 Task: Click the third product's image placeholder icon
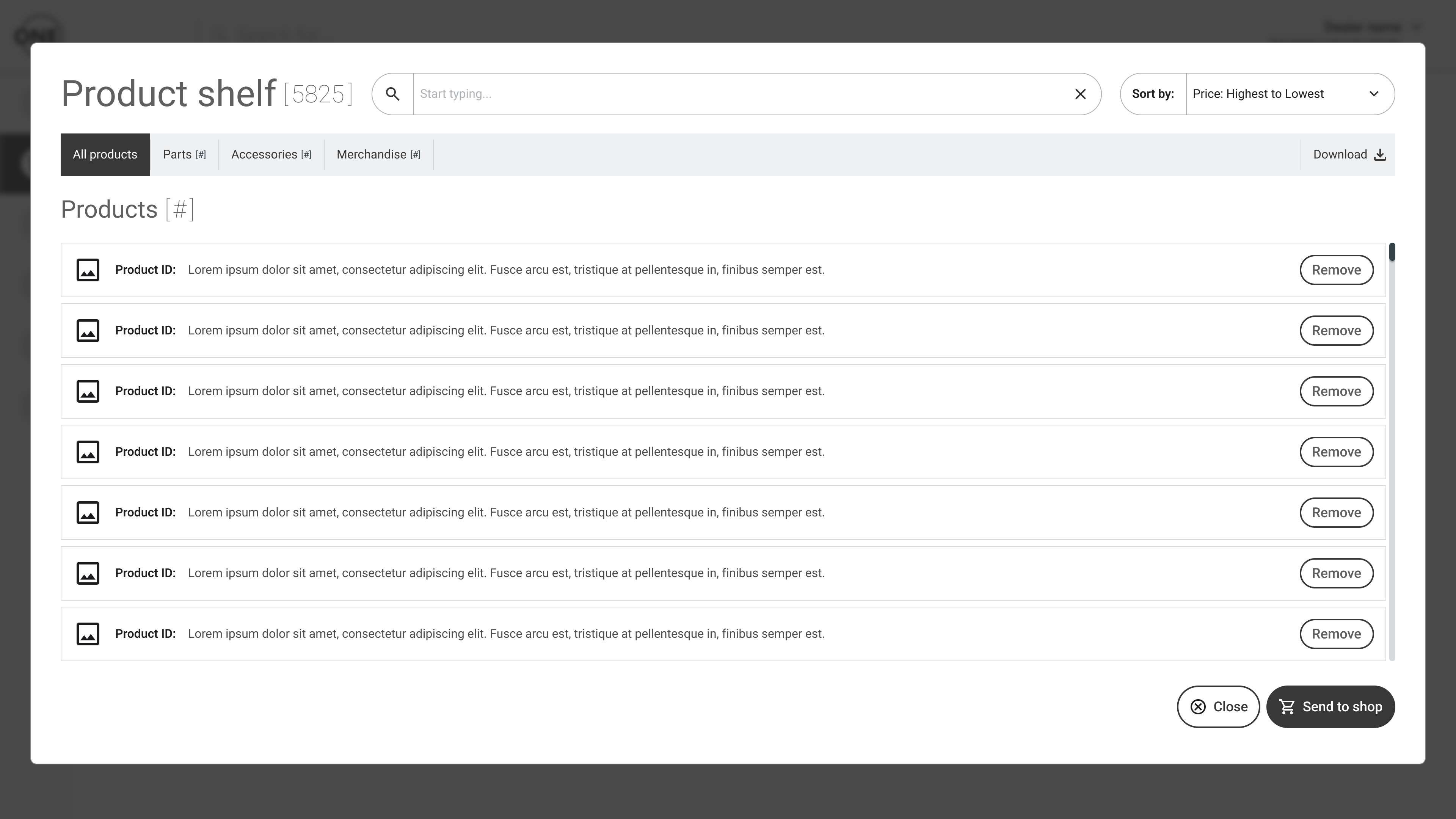coord(88,391)
